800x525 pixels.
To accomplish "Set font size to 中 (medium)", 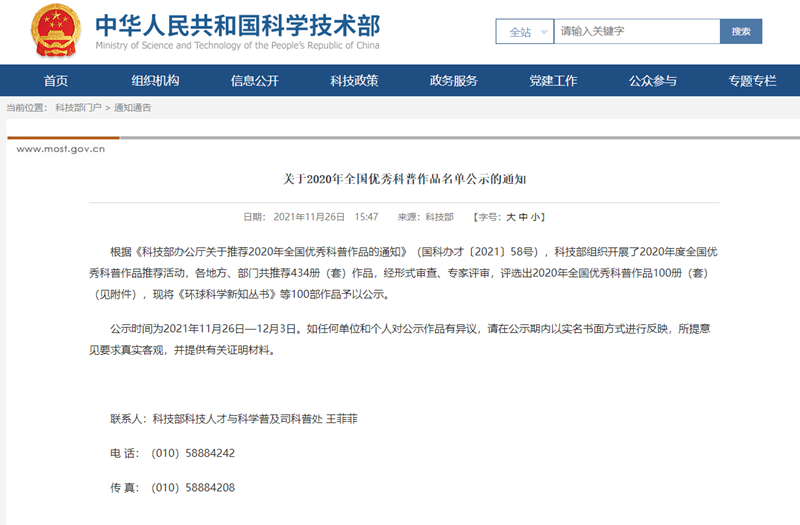I will (523, 217).
